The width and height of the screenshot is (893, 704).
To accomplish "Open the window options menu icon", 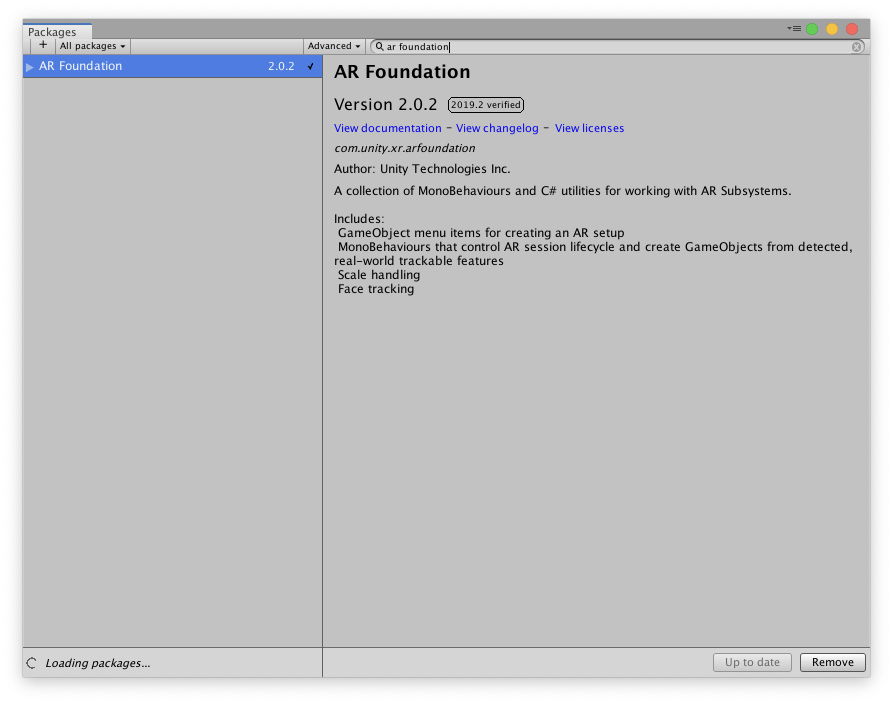I will pyautogui.click(x=794, y=28).
